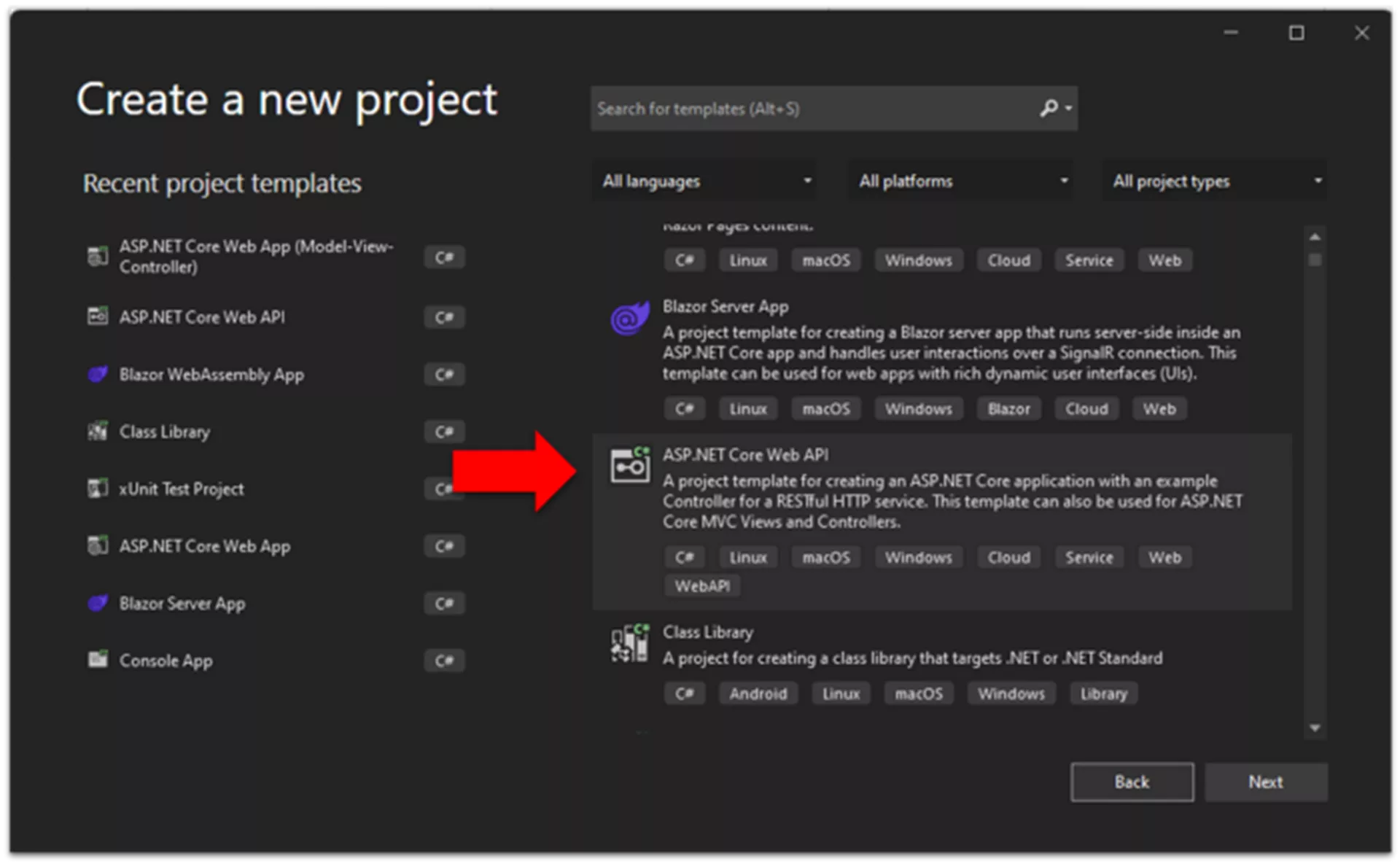Focus the Search for templates field
1400x864 pixels.
834,109
